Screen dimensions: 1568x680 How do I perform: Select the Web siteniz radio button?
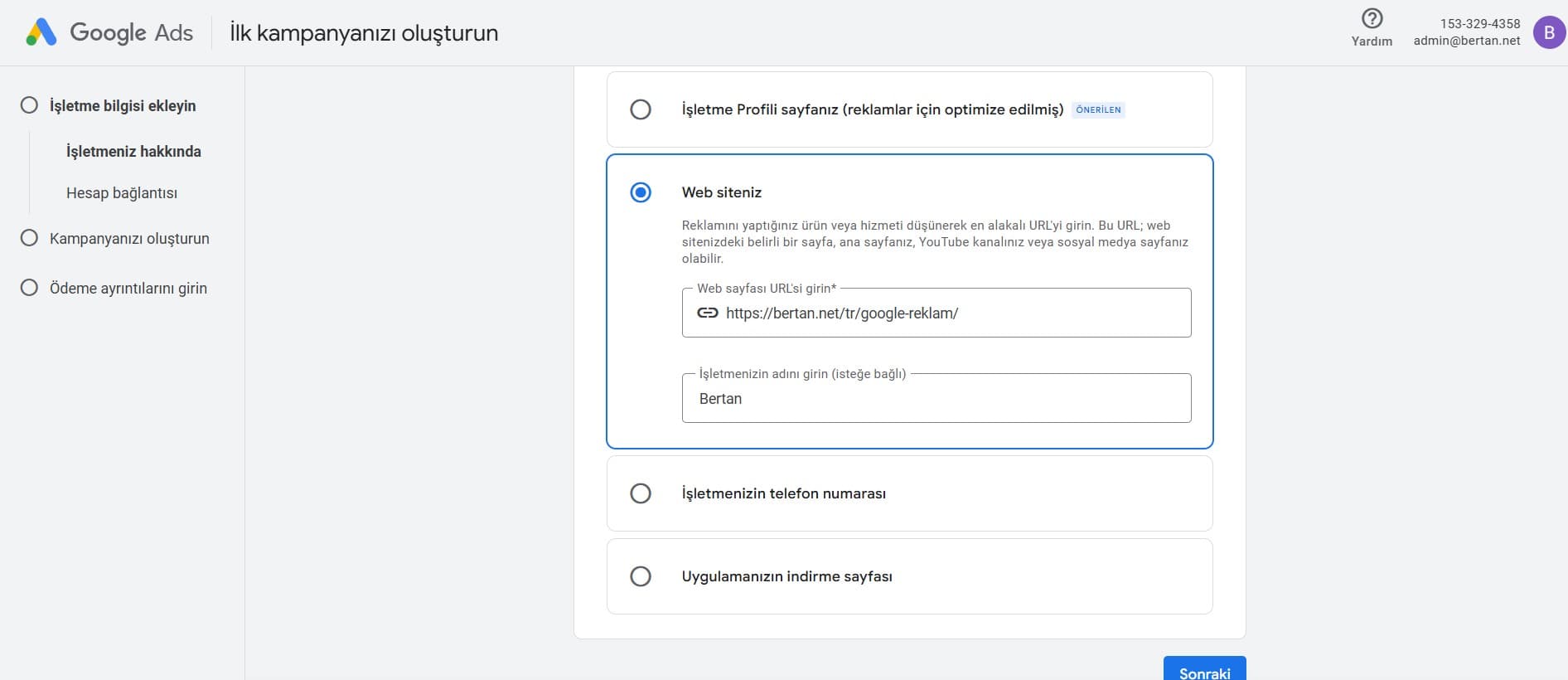coord(641,192)
